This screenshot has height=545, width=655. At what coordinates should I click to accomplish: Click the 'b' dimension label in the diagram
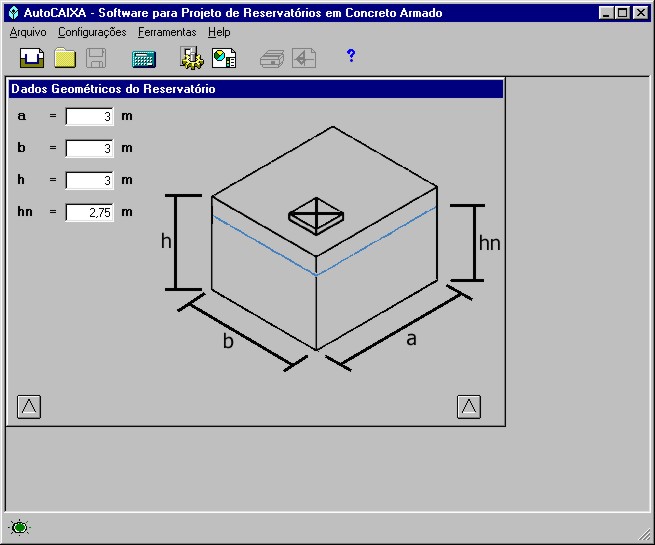(228, 341)
